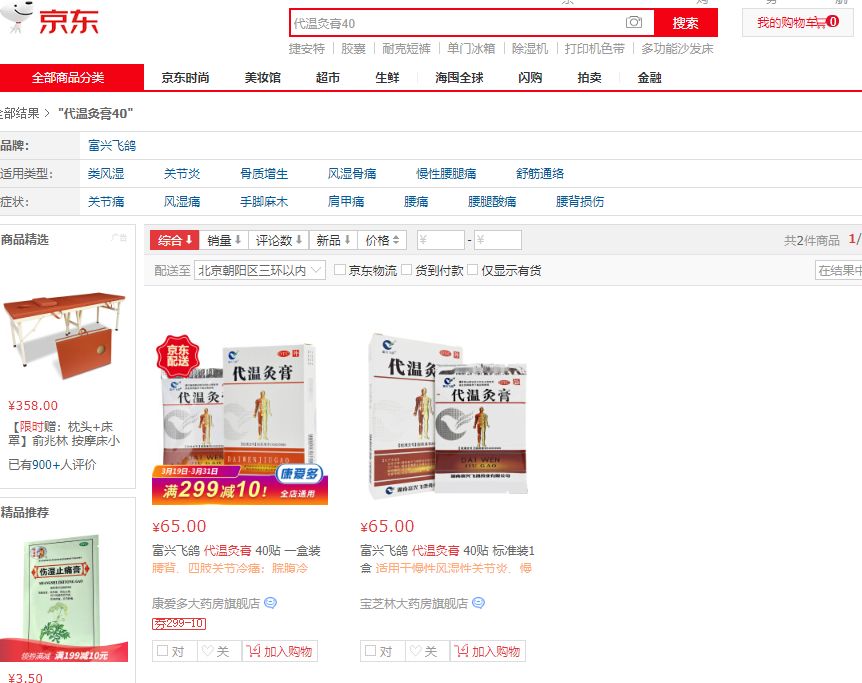This screenshot has height=683, width=862.
Task: Filter by type 慢性腰腿痛
Action: coord(446,174)
